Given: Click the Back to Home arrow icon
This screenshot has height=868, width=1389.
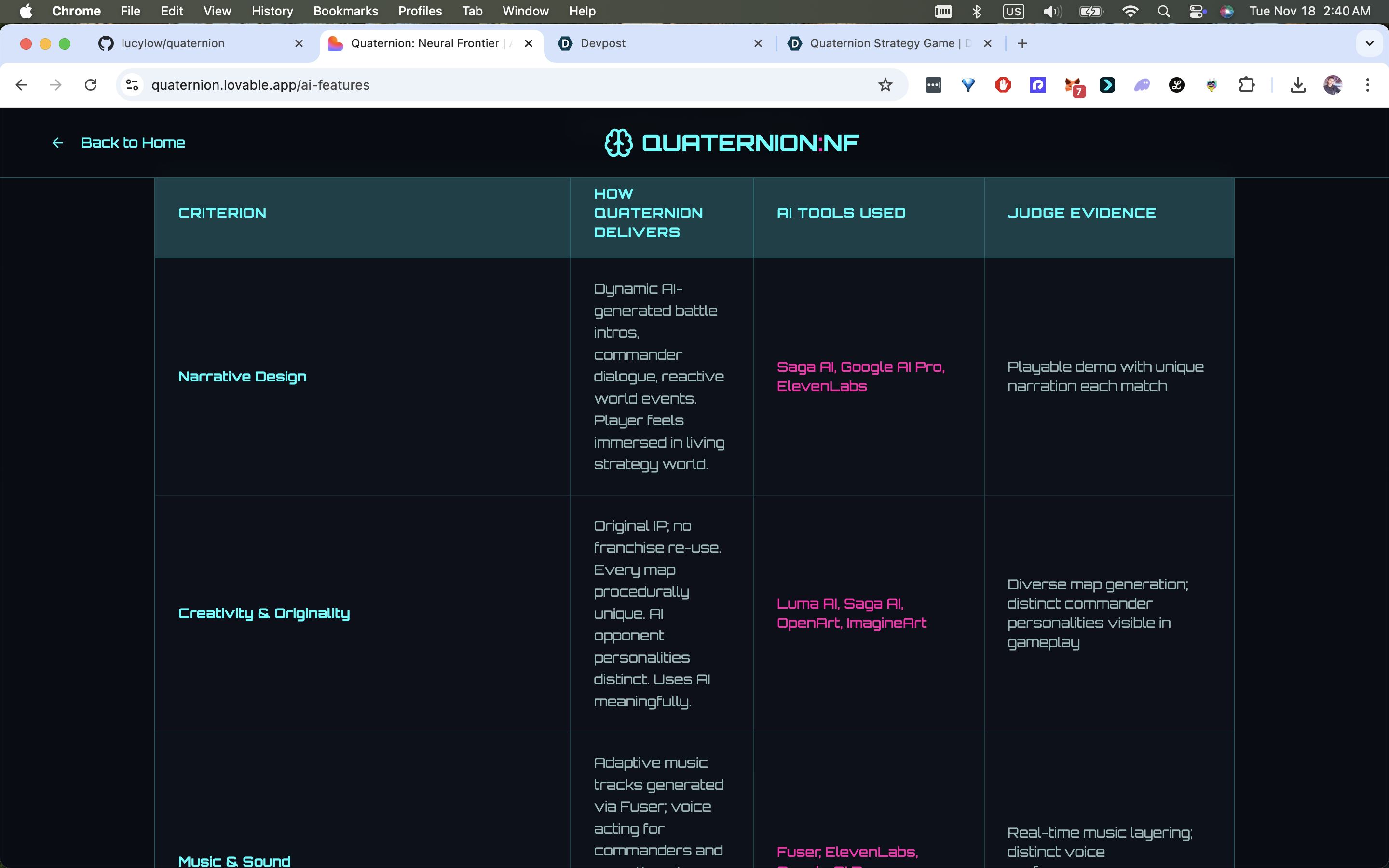Looking at the screenshot, I should click(57, 143).
